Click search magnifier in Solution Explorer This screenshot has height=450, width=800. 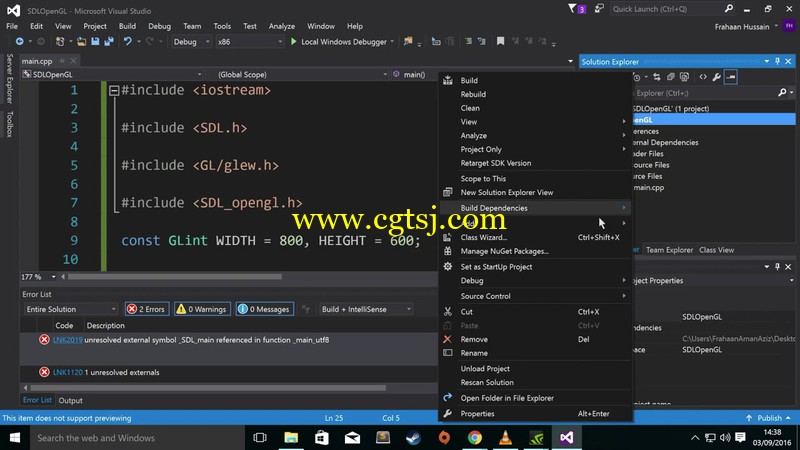782,93
